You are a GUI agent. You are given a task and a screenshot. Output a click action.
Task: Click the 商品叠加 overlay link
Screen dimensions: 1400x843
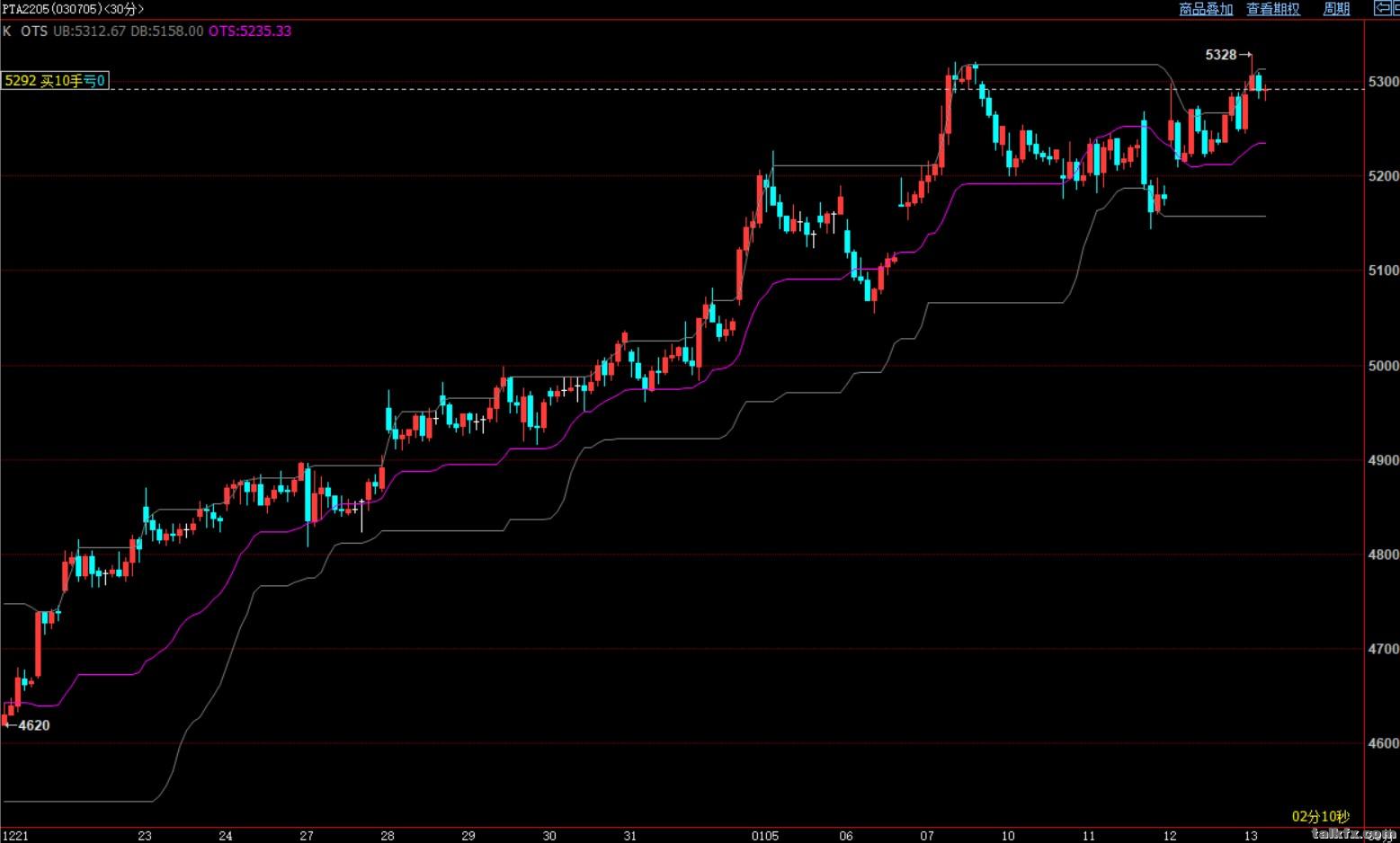[x=1206, y=9]
